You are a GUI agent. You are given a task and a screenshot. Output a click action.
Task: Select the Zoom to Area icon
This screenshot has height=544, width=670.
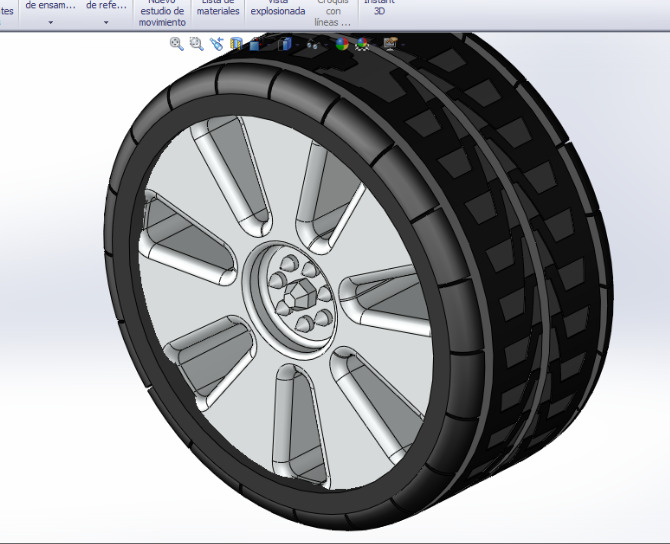point(196,44)
